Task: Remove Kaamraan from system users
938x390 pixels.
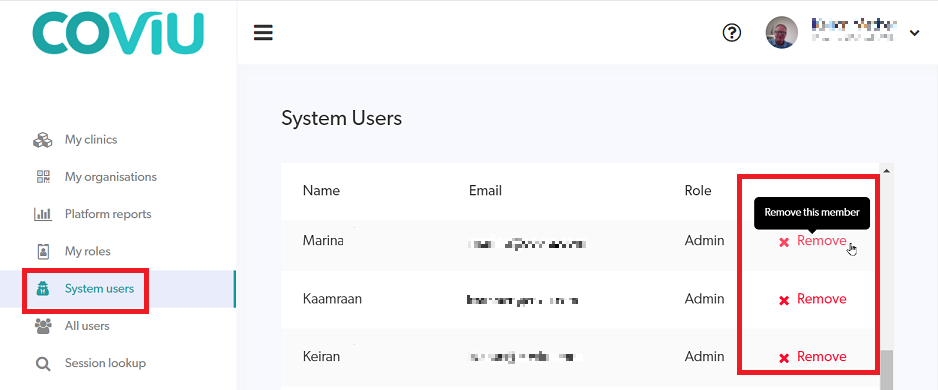Action: (821, 299)
